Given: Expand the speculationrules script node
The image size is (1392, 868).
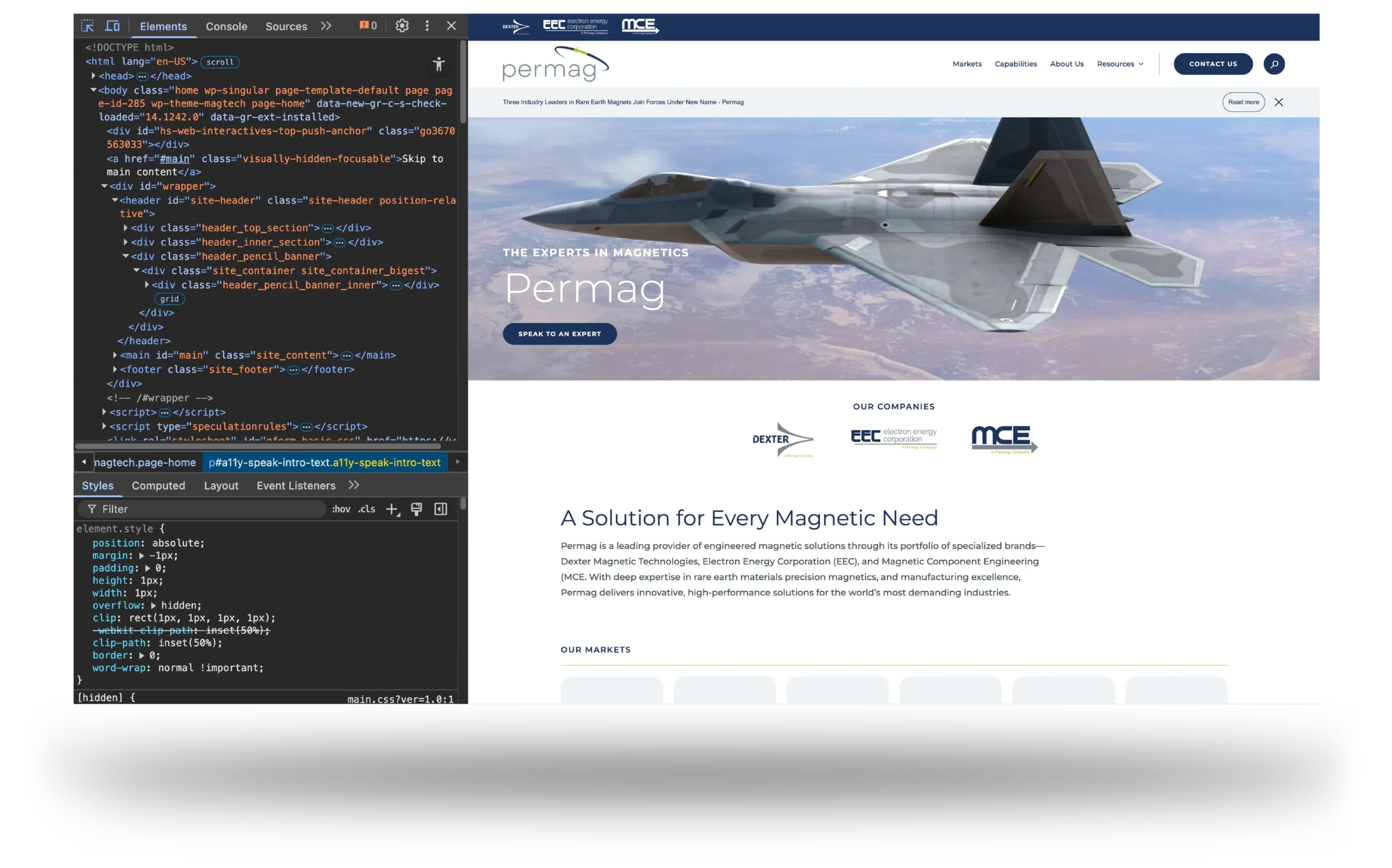Looking at the screenshot, I should click(104, 427).
